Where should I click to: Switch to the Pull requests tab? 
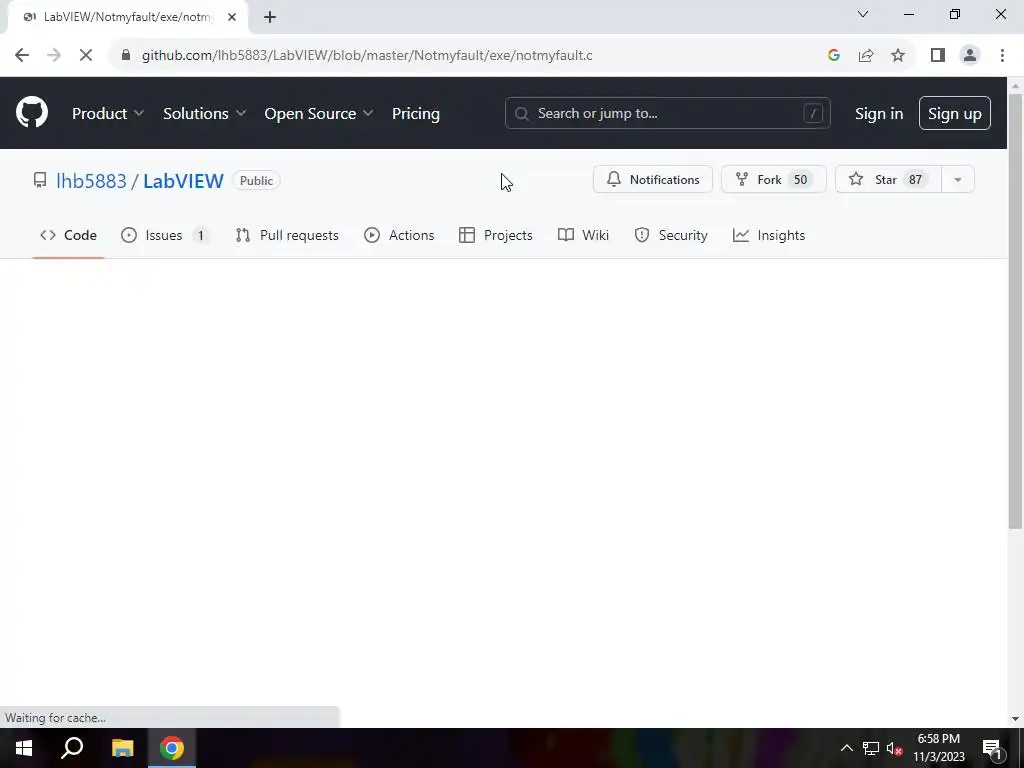[x=287, y=235]
